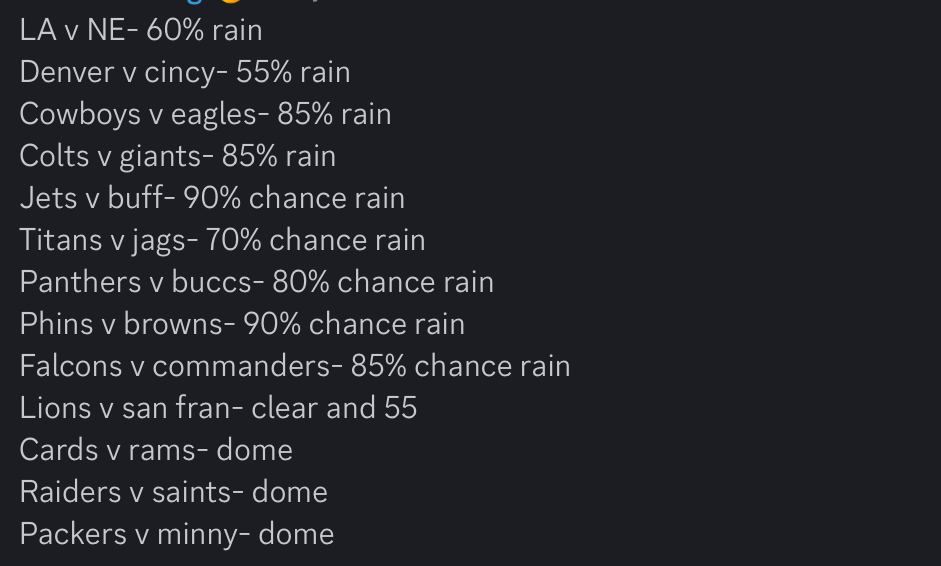941x566 pixels.
Task: Click the Titans v jags line
Action: click(223, 240)
